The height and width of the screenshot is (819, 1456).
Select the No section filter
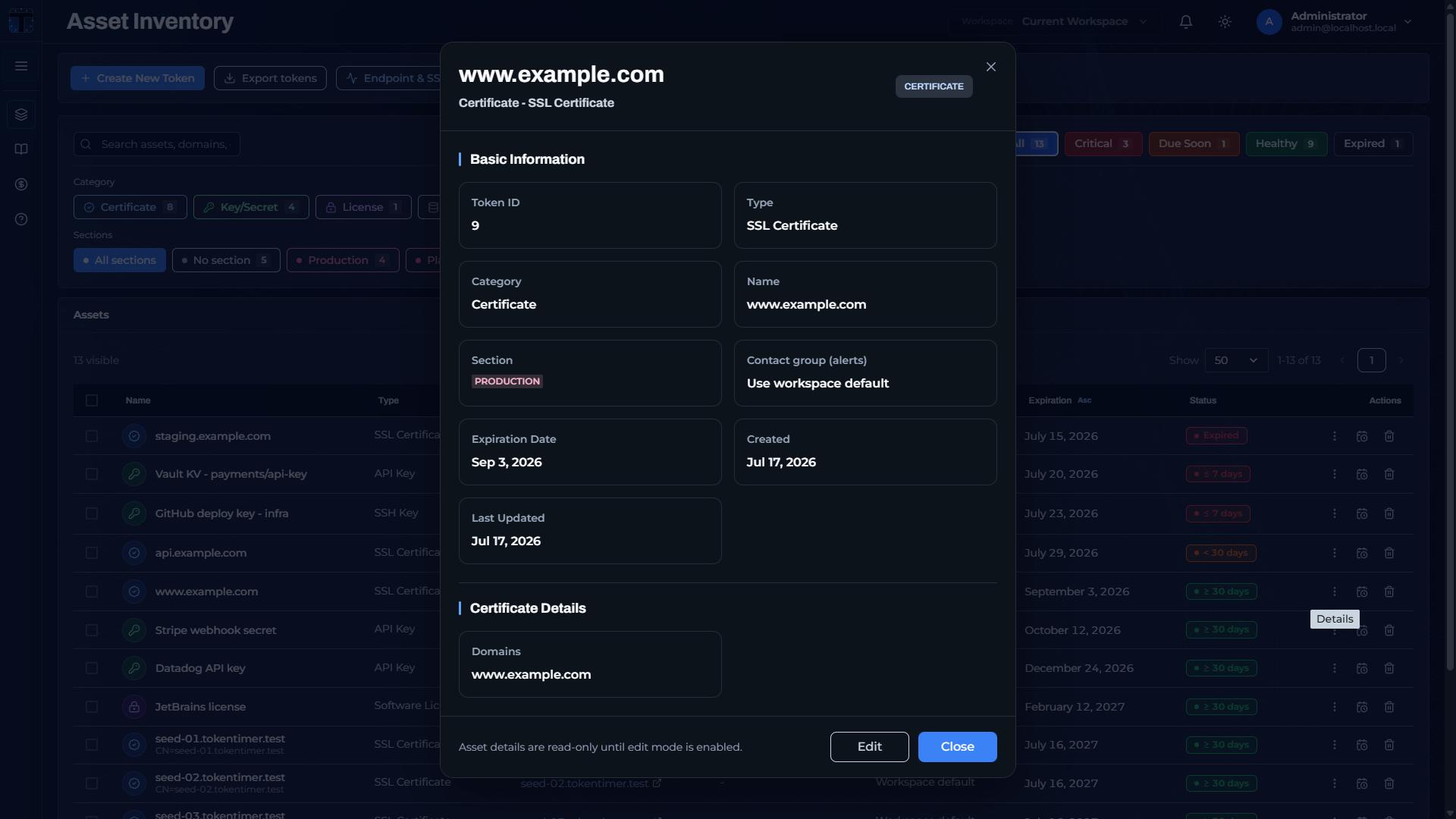(226, 260)
